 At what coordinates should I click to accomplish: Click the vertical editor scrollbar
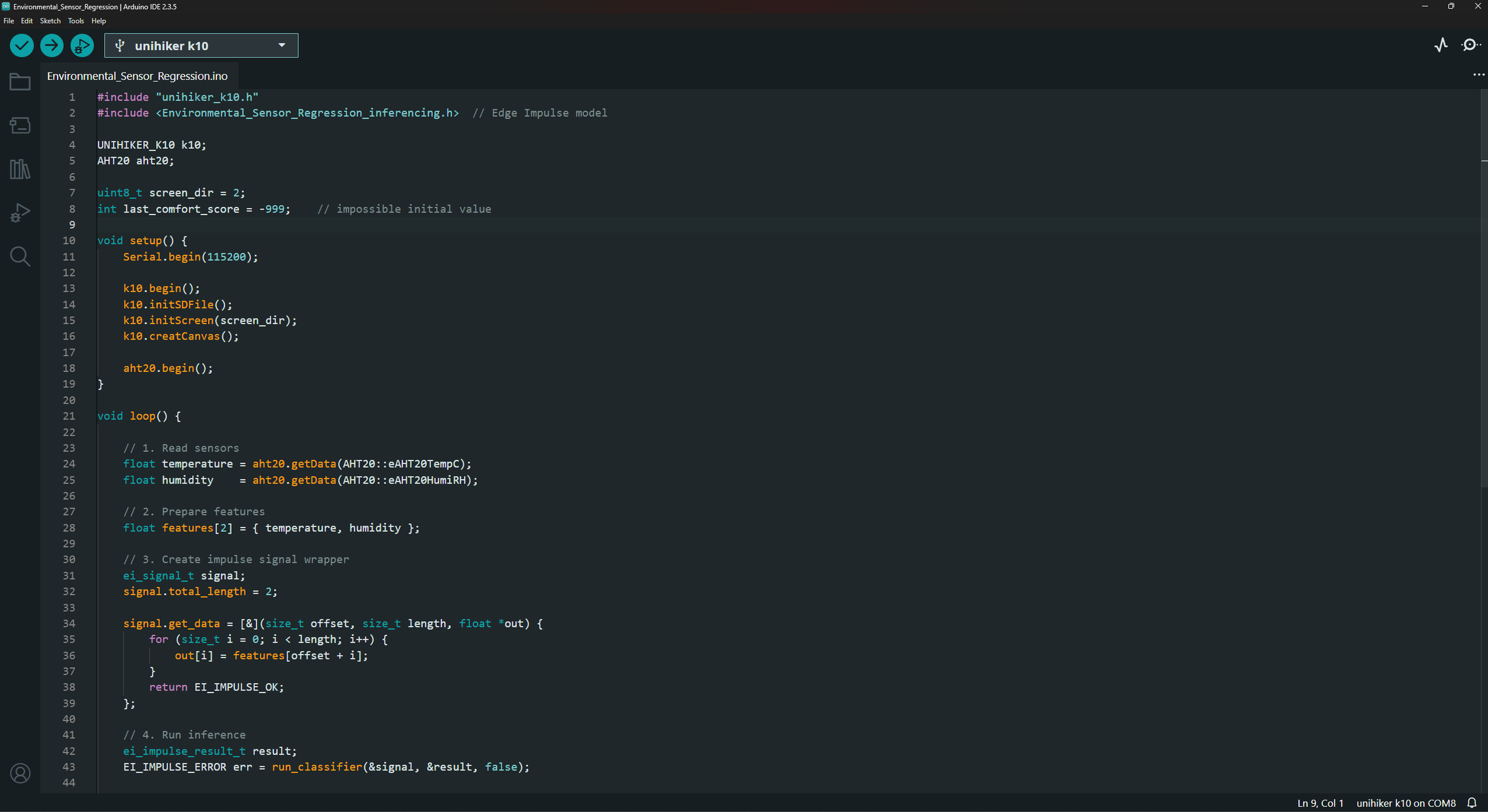1484,288
